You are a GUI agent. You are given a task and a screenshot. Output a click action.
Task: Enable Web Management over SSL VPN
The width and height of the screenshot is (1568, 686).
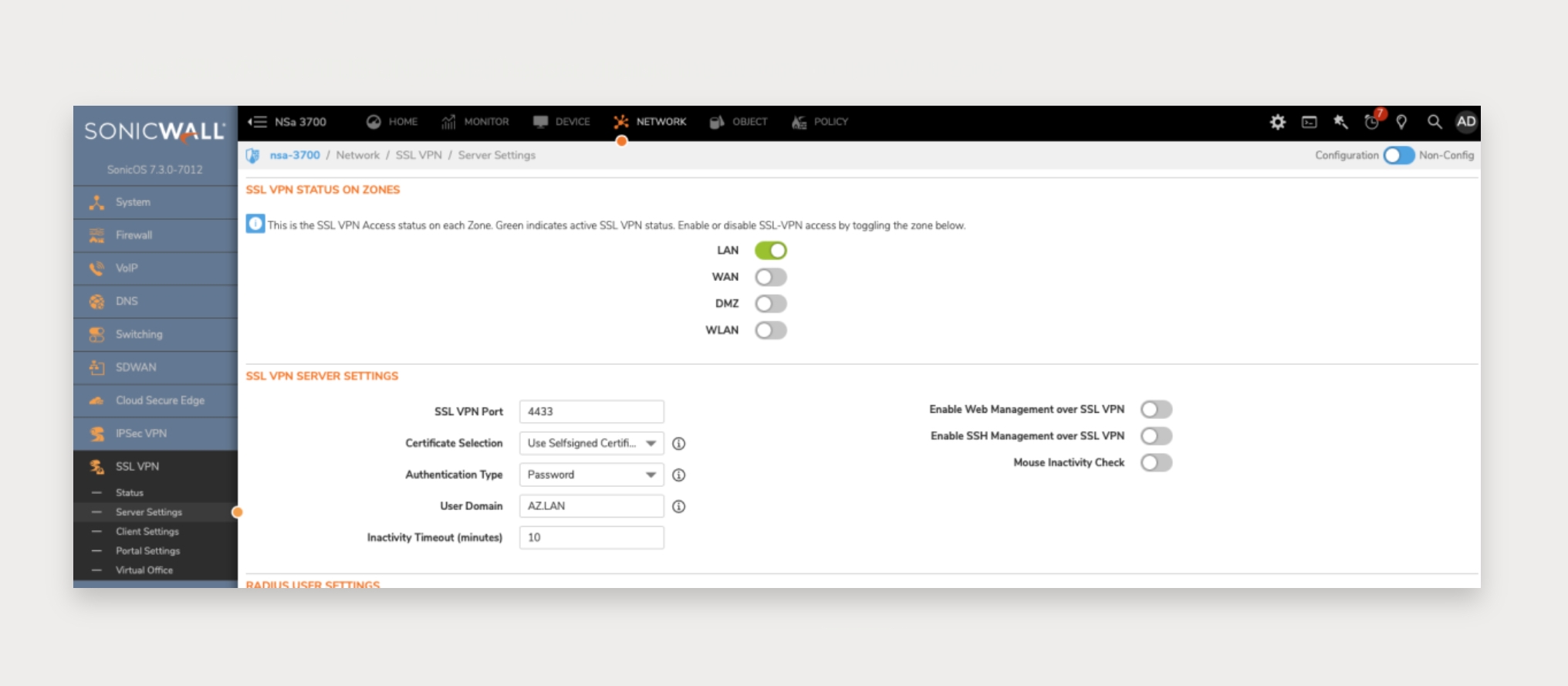[x=1156, y=410]
